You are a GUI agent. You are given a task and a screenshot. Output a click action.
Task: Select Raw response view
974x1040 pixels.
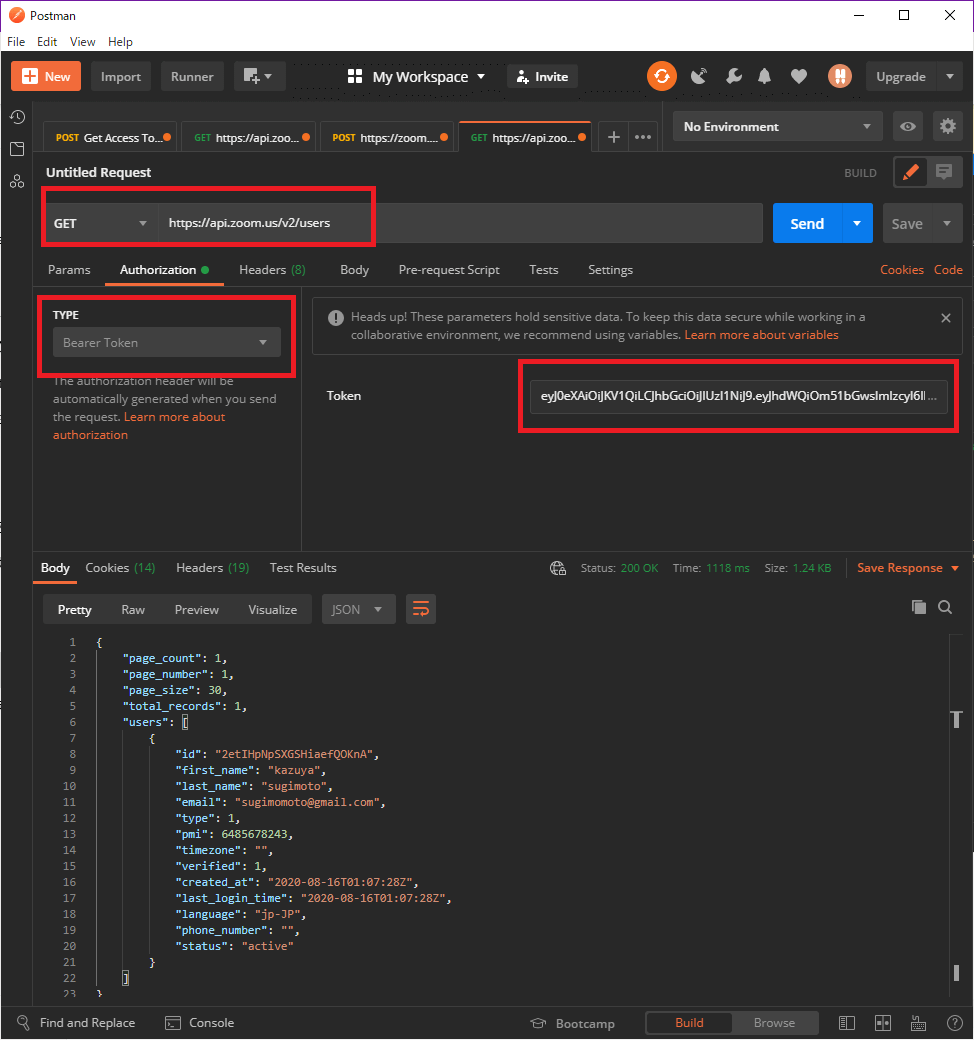[x=133, y=610]
